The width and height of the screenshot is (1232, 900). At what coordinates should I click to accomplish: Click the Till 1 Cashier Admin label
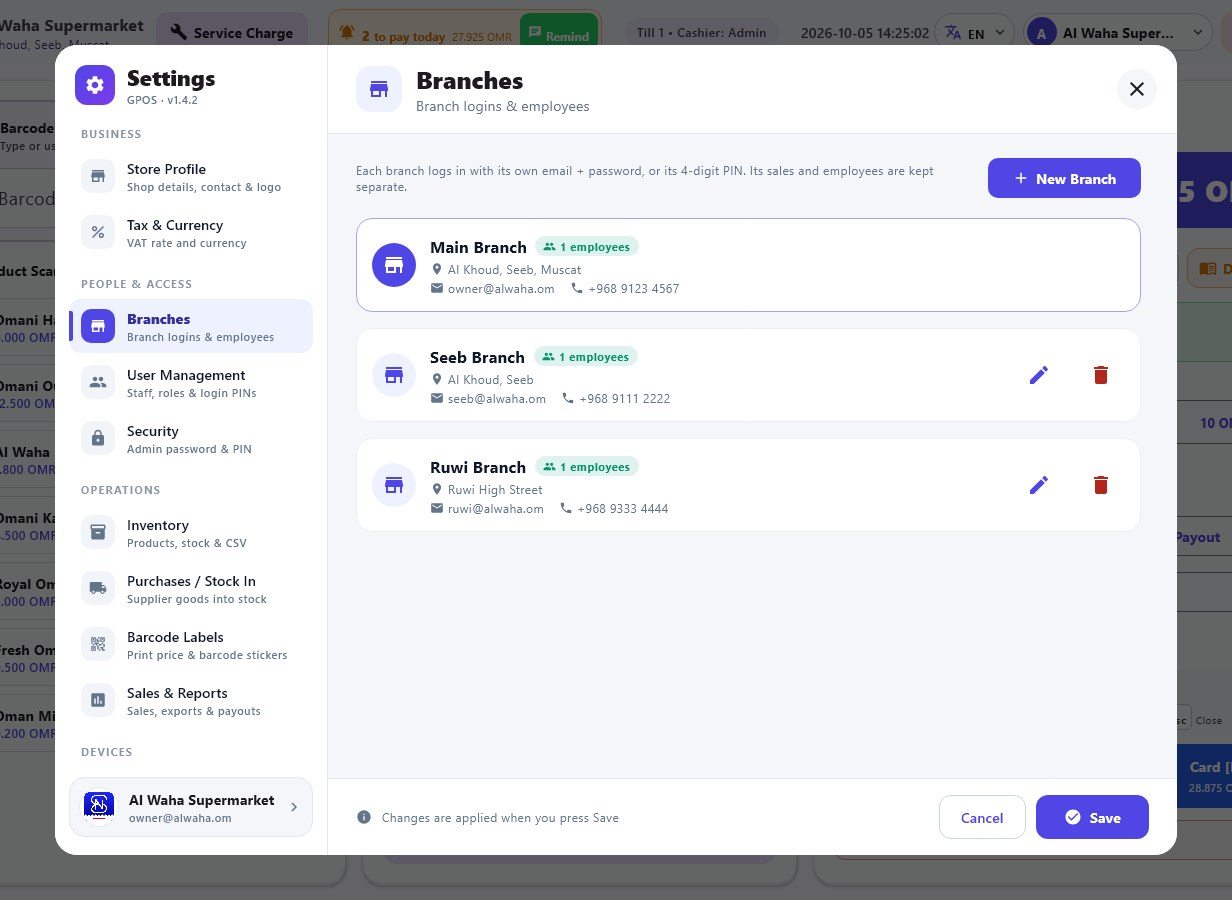click(702, 32)
